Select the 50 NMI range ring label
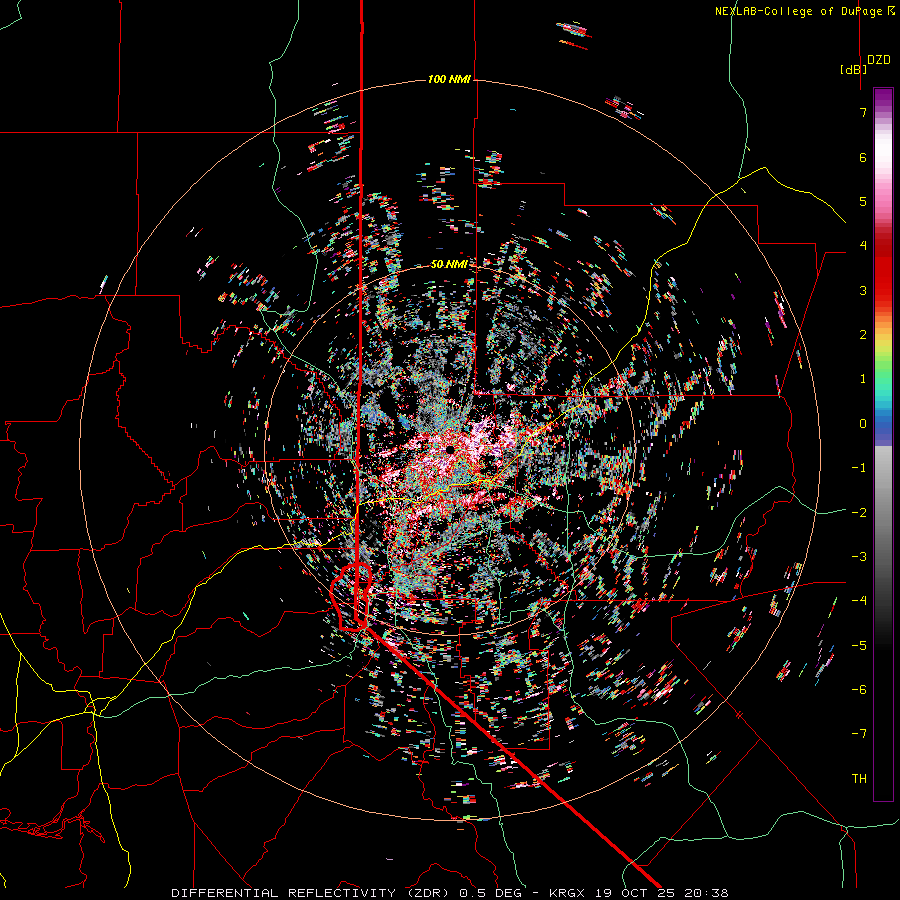 449,265
